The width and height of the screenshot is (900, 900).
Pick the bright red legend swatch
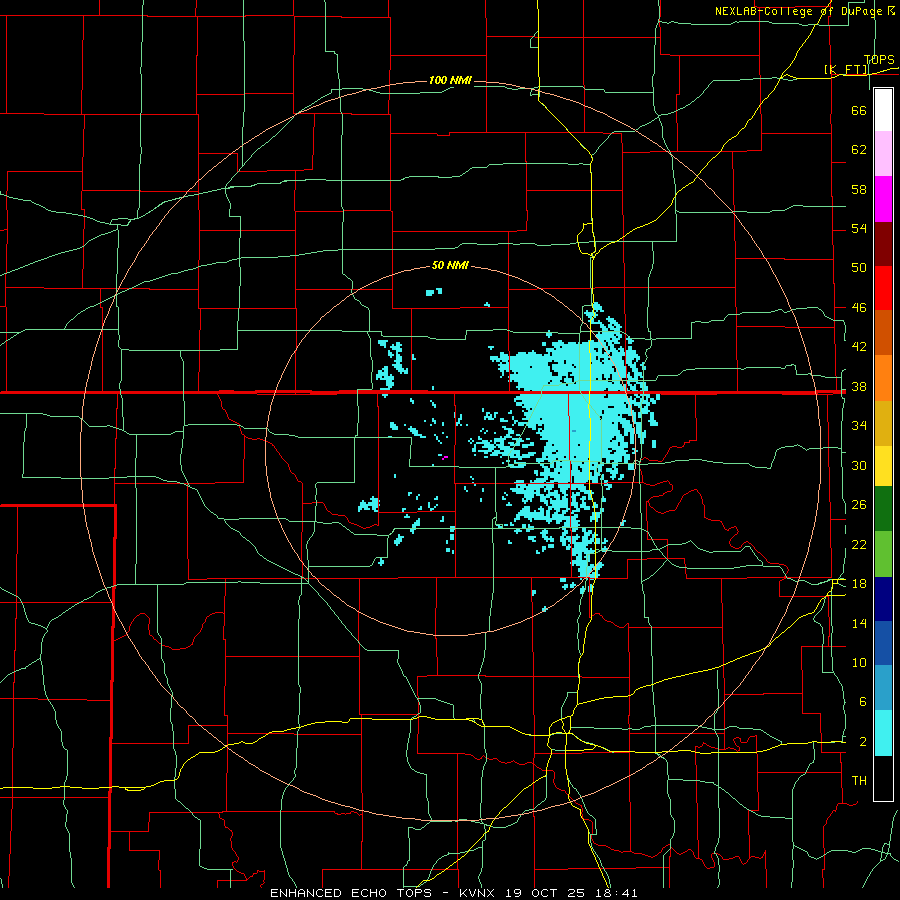point(883,288)
